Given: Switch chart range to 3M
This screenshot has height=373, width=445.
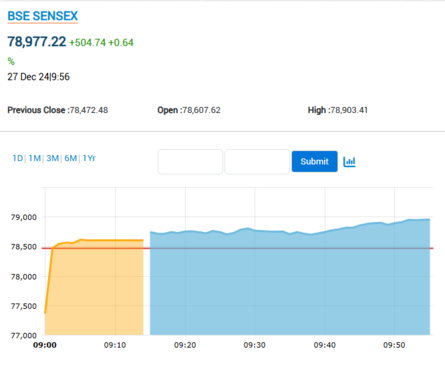Looking at the screenshot, I should pyautogui.click(x=53, y=158).
